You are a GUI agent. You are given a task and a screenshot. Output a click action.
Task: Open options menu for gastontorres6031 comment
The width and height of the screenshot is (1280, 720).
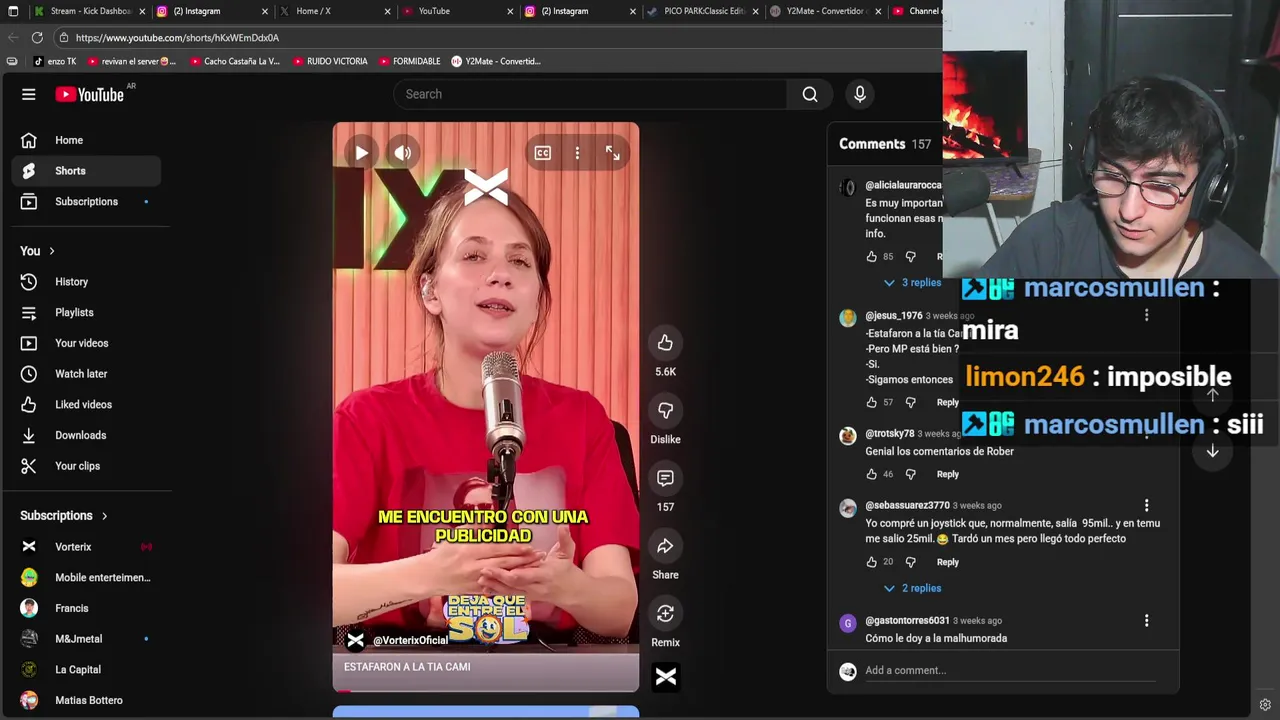tap(1147, 621)
